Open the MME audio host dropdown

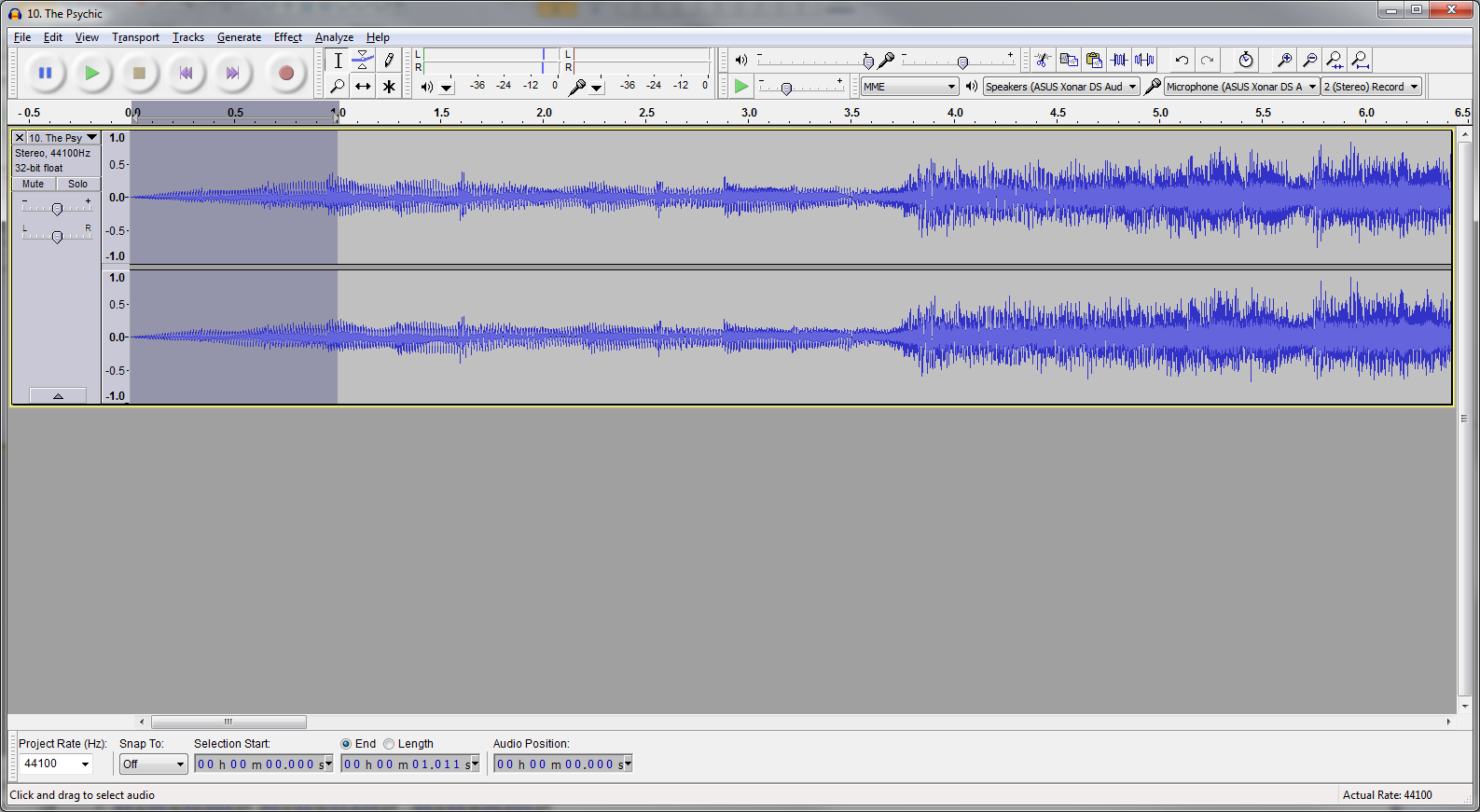[909, 87]
